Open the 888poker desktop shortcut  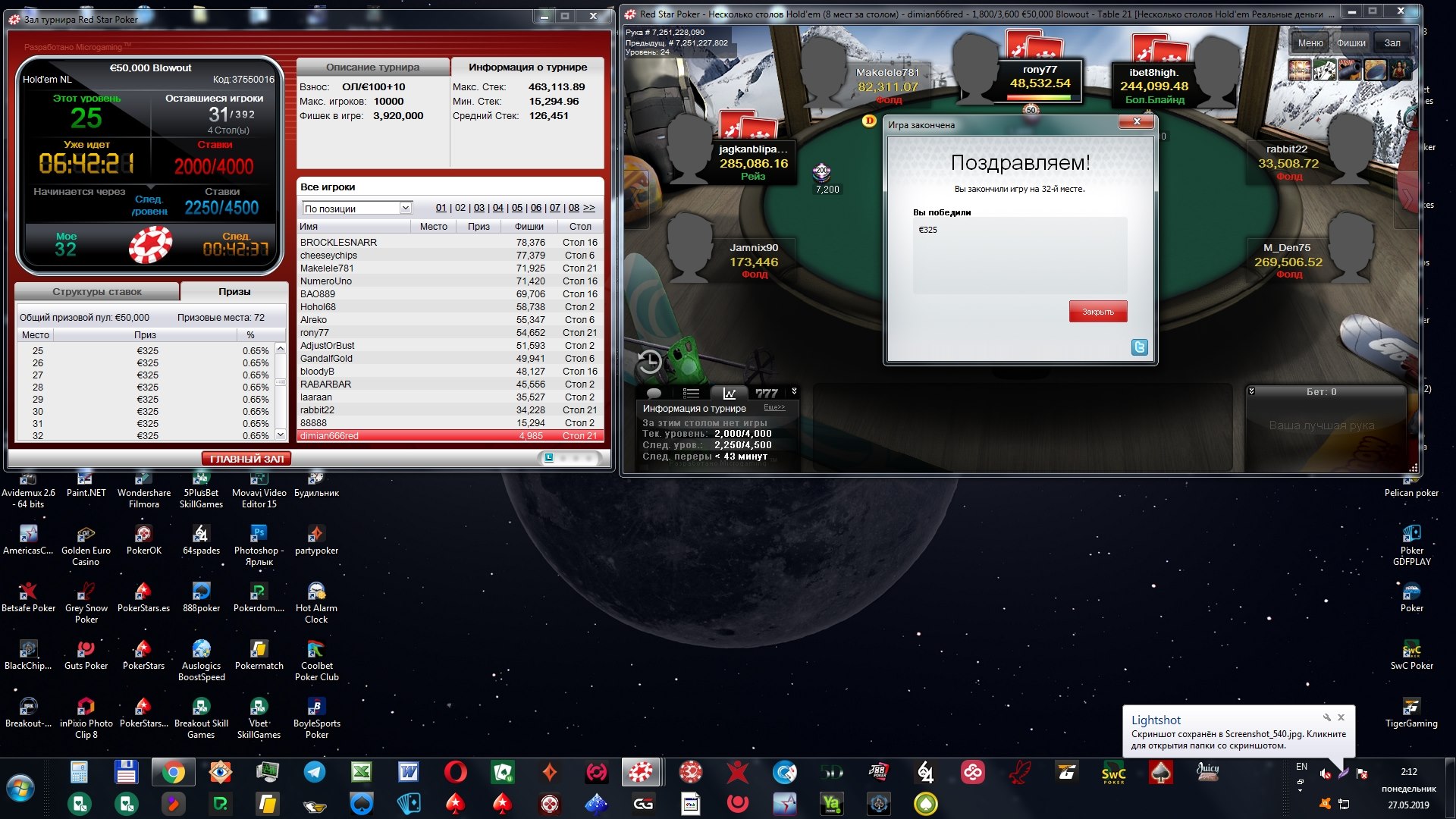pyautogui.click(x=201, y=598)
